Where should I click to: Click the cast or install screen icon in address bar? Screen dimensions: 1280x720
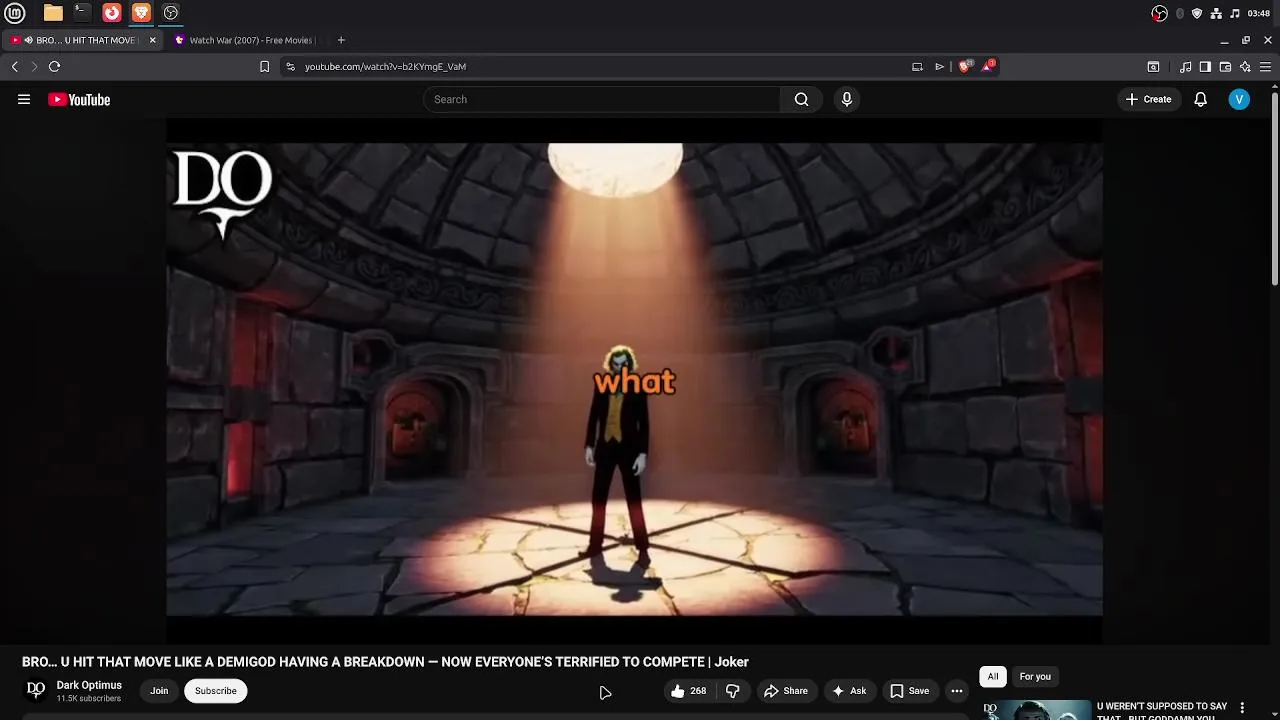(x=917, y=66)
